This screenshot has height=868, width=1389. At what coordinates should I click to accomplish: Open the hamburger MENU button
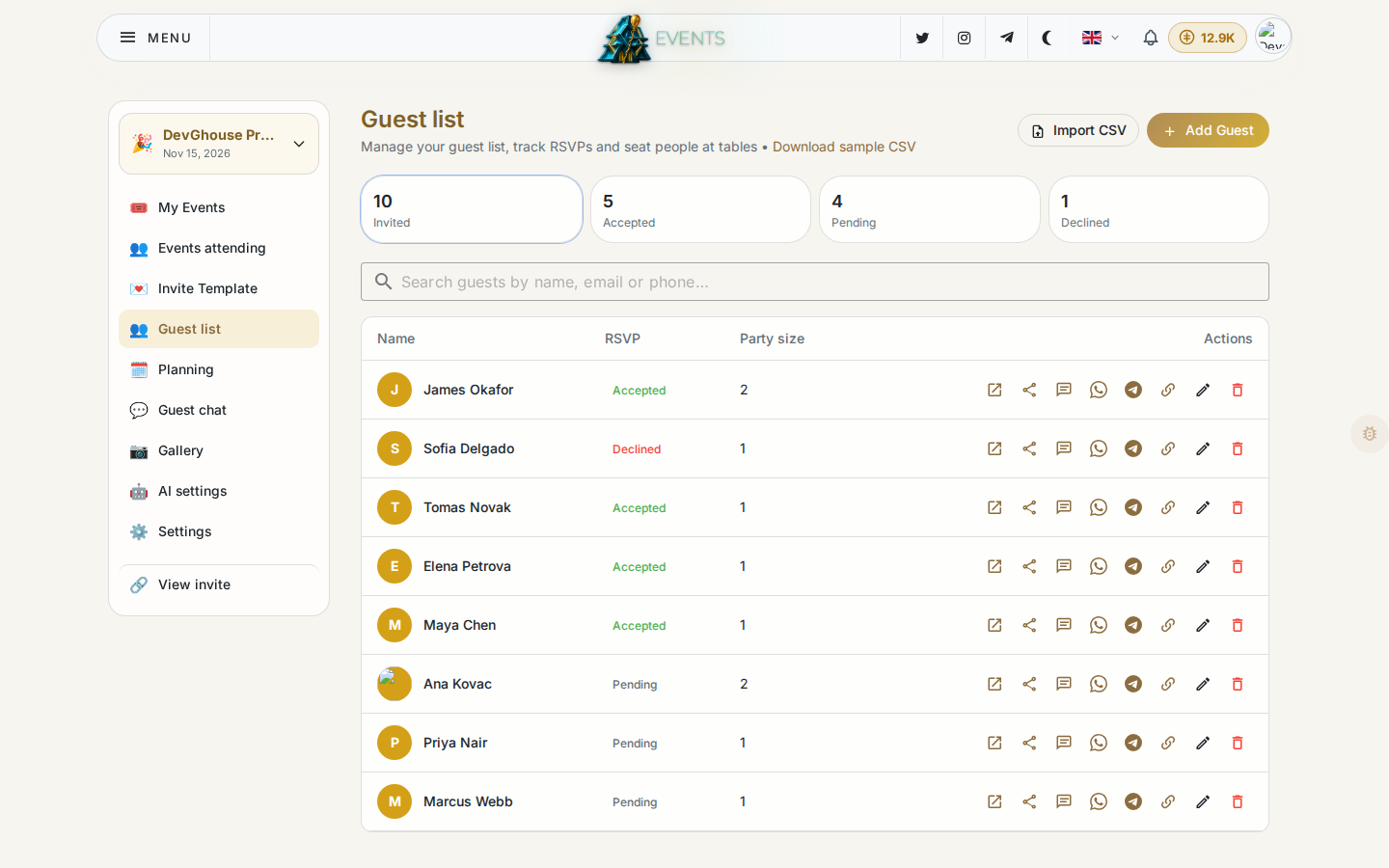click(155, 38)
